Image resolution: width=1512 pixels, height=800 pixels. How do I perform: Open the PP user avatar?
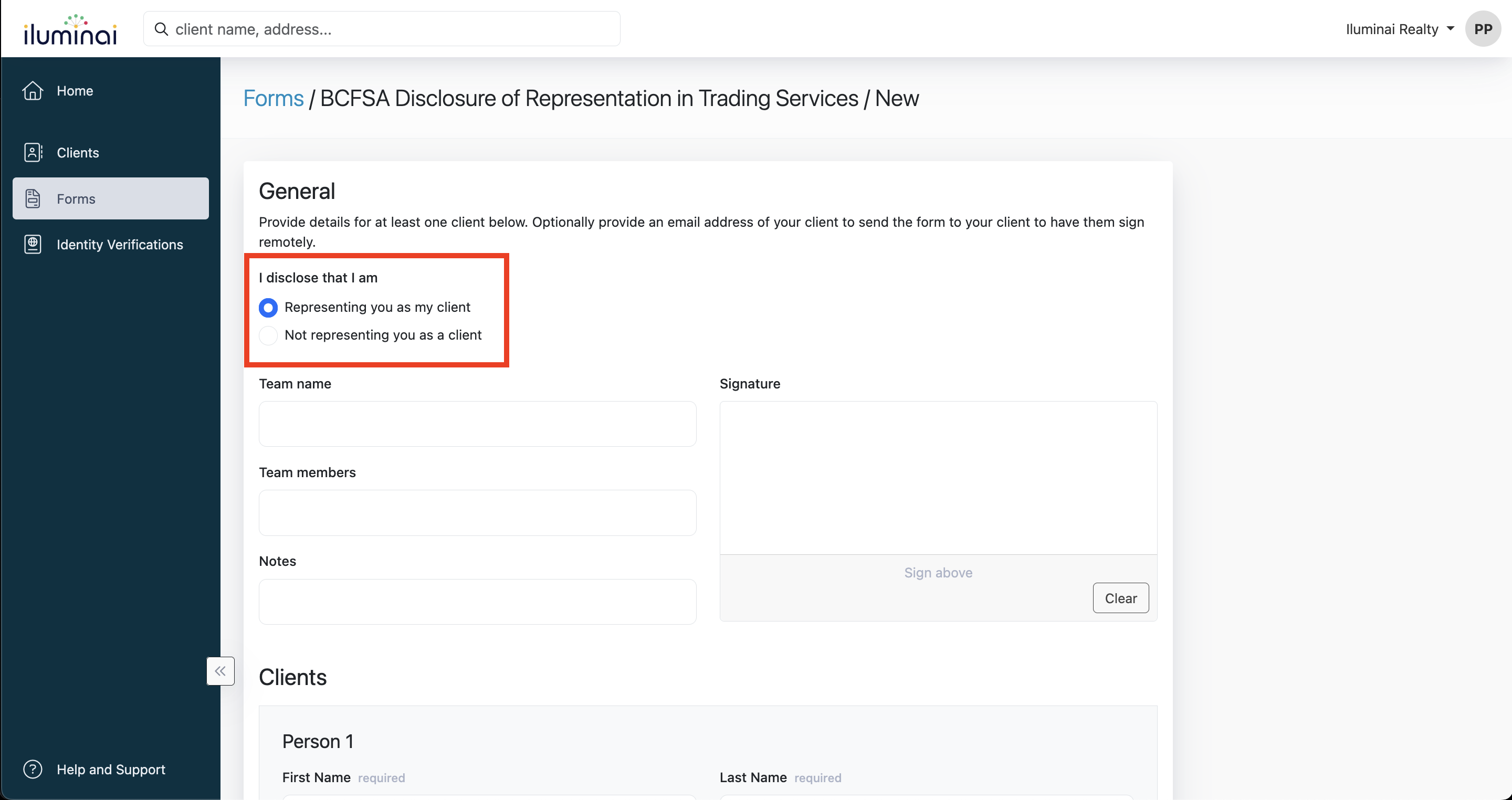pos(1483,29)
